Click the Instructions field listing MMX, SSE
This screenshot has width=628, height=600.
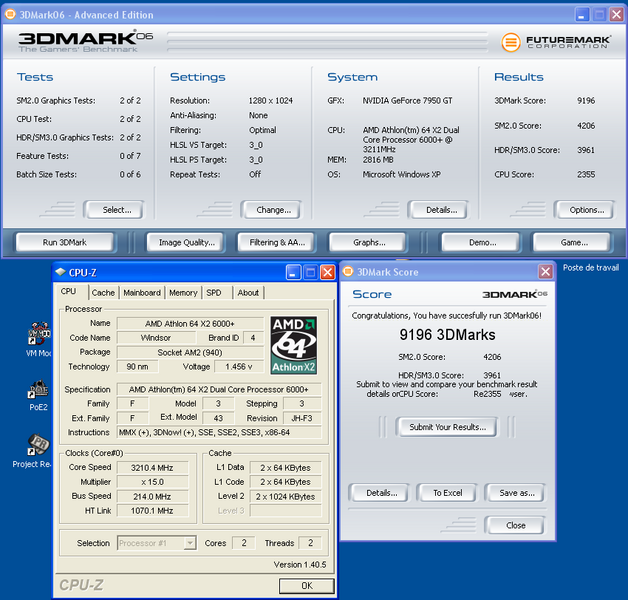pos(219,432)
